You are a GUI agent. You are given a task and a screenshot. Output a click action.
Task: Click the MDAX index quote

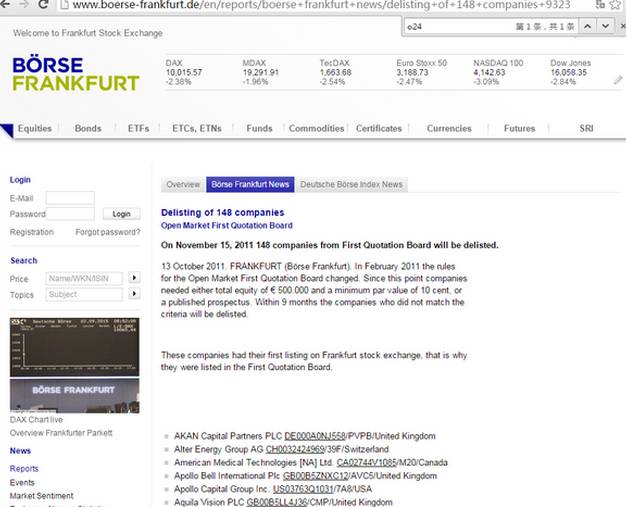(x=261, y=72)
